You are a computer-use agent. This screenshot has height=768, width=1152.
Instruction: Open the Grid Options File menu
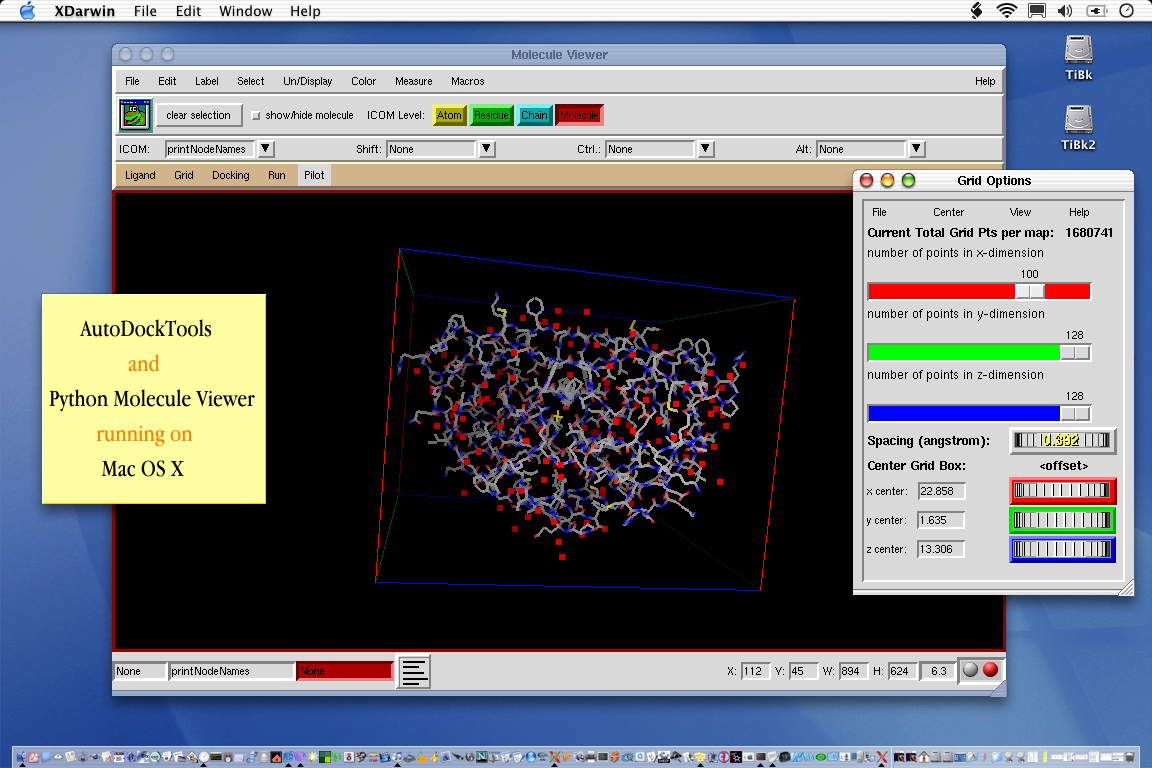tap(879, 212)
